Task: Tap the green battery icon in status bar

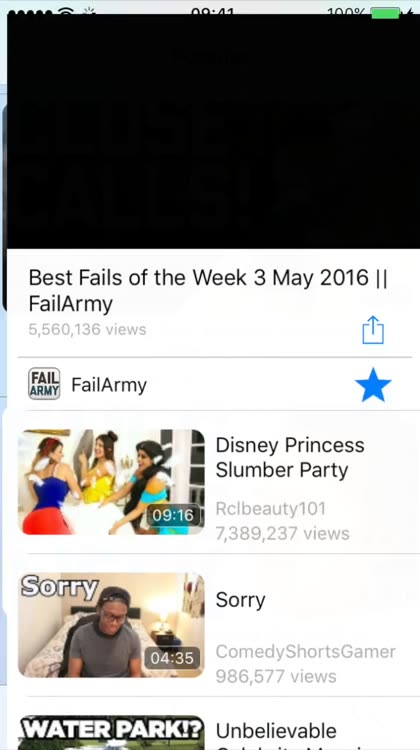Action: point(385,11)
